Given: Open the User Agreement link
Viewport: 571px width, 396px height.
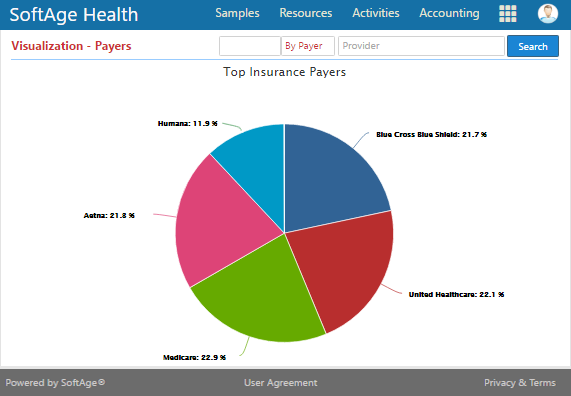Looking at the screenshot, I should (x=280, y=383).
